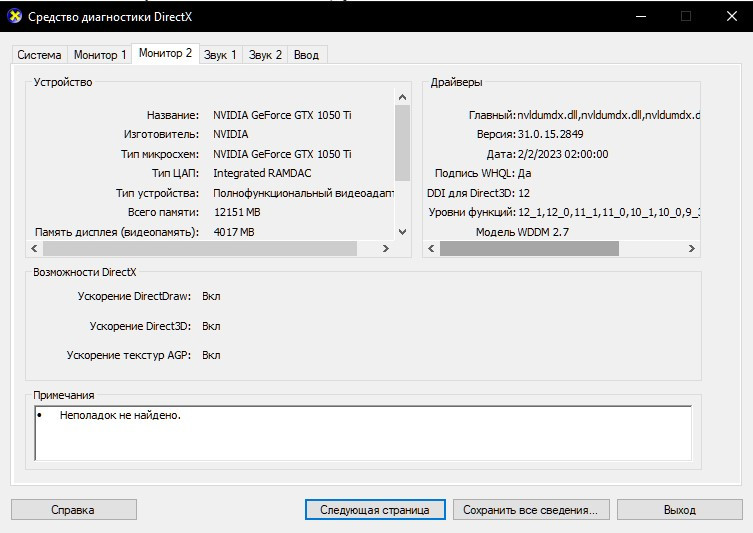Click the Драйверы horizontal scrollbar thumb

click(x=530, y=249)
